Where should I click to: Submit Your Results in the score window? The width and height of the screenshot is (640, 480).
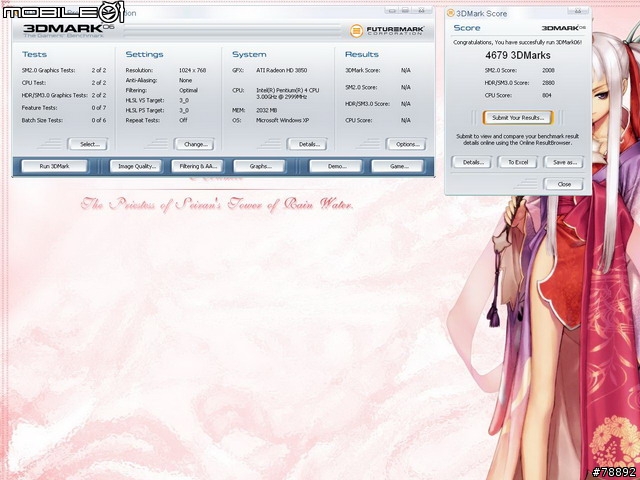(x=518, y=118)
